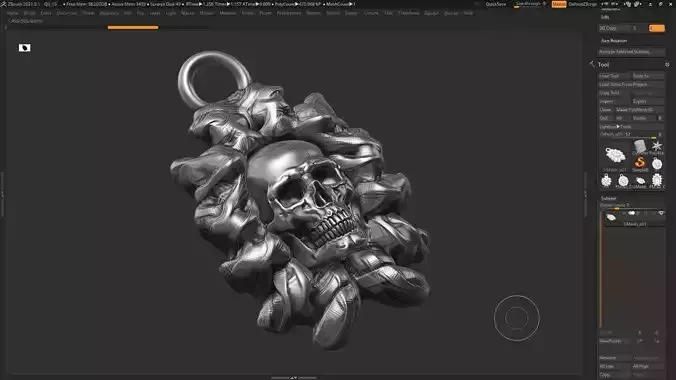
Task: Open the Tool palette settings gear icon
Action: click(x=667, y=65)
